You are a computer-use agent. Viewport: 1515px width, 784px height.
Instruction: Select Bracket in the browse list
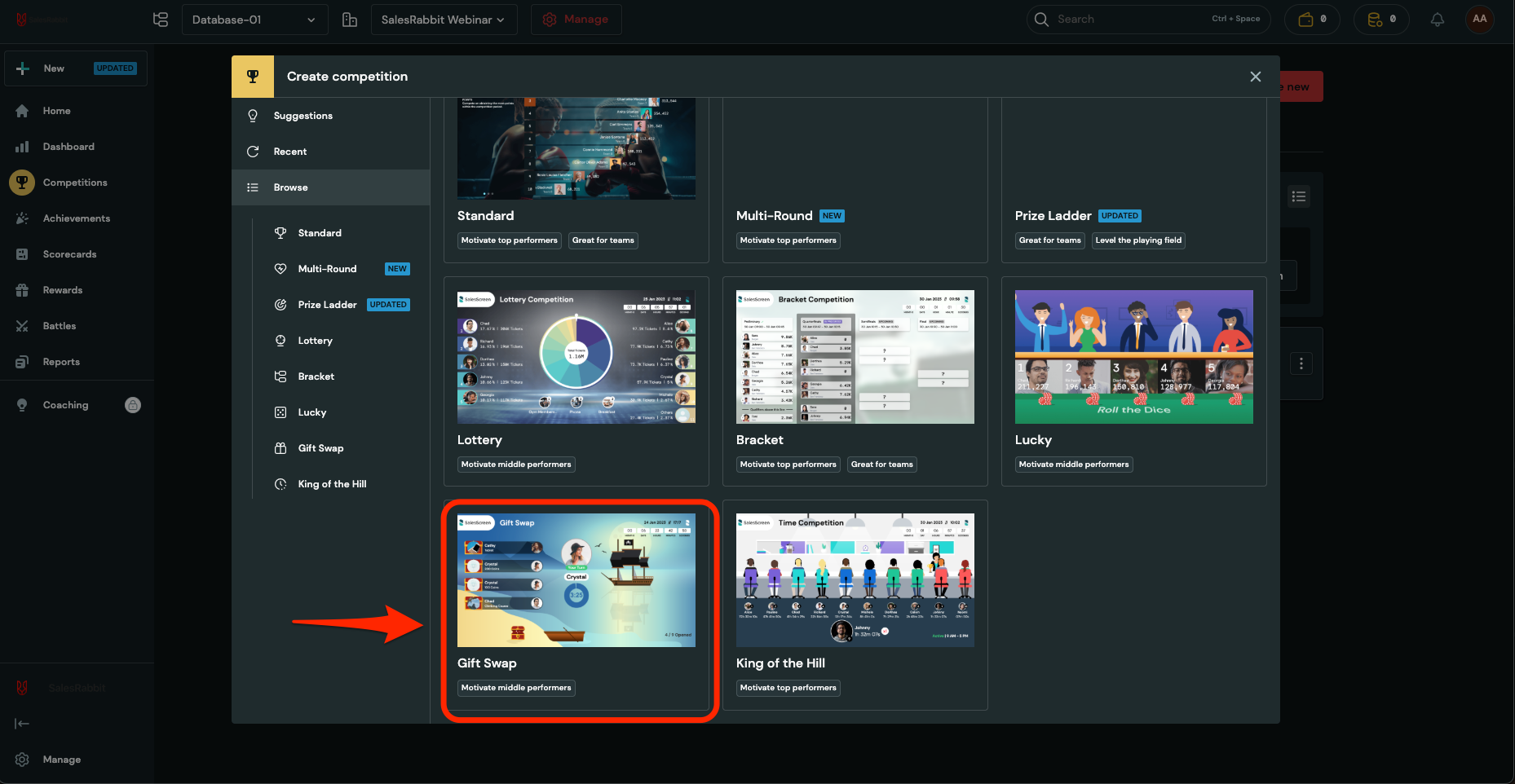(x=316, y=377)
